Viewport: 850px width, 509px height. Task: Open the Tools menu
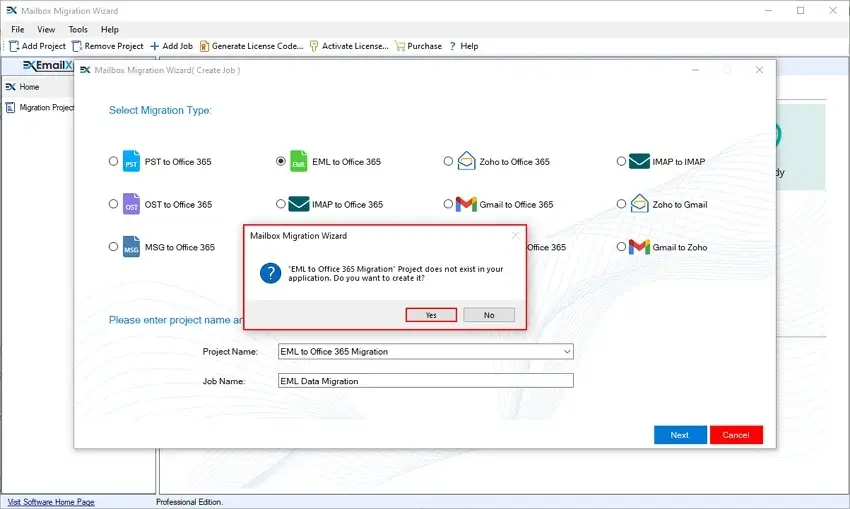pyautogui.click(x=78, y=30)
